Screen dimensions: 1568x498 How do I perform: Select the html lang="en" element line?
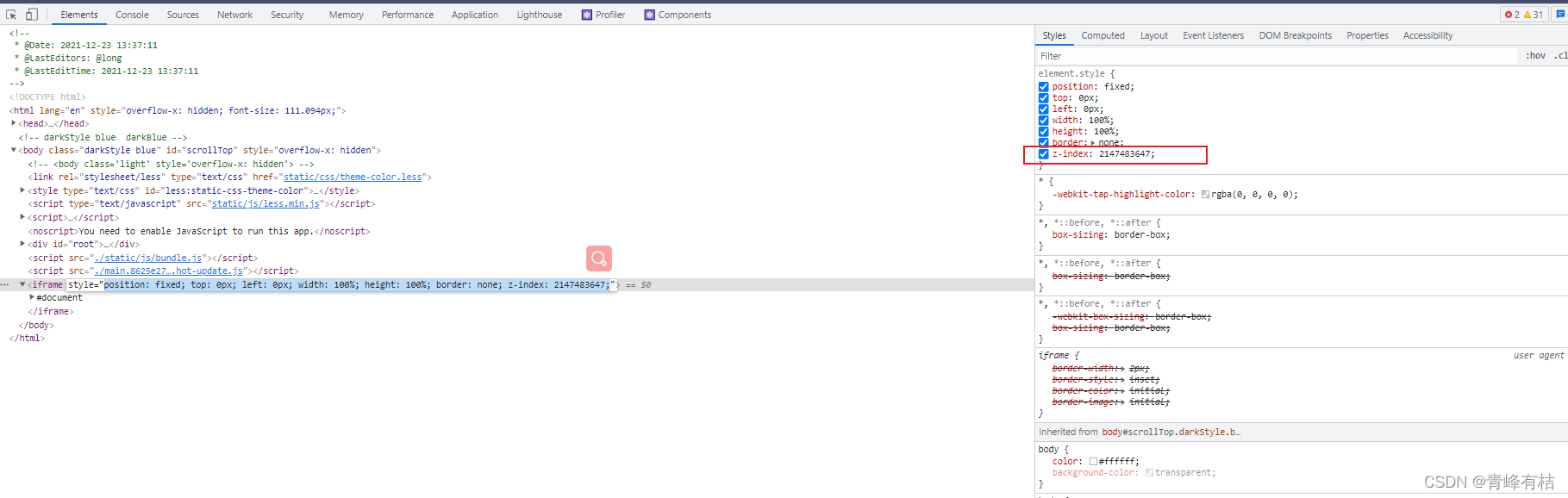[x=178, y=110]
